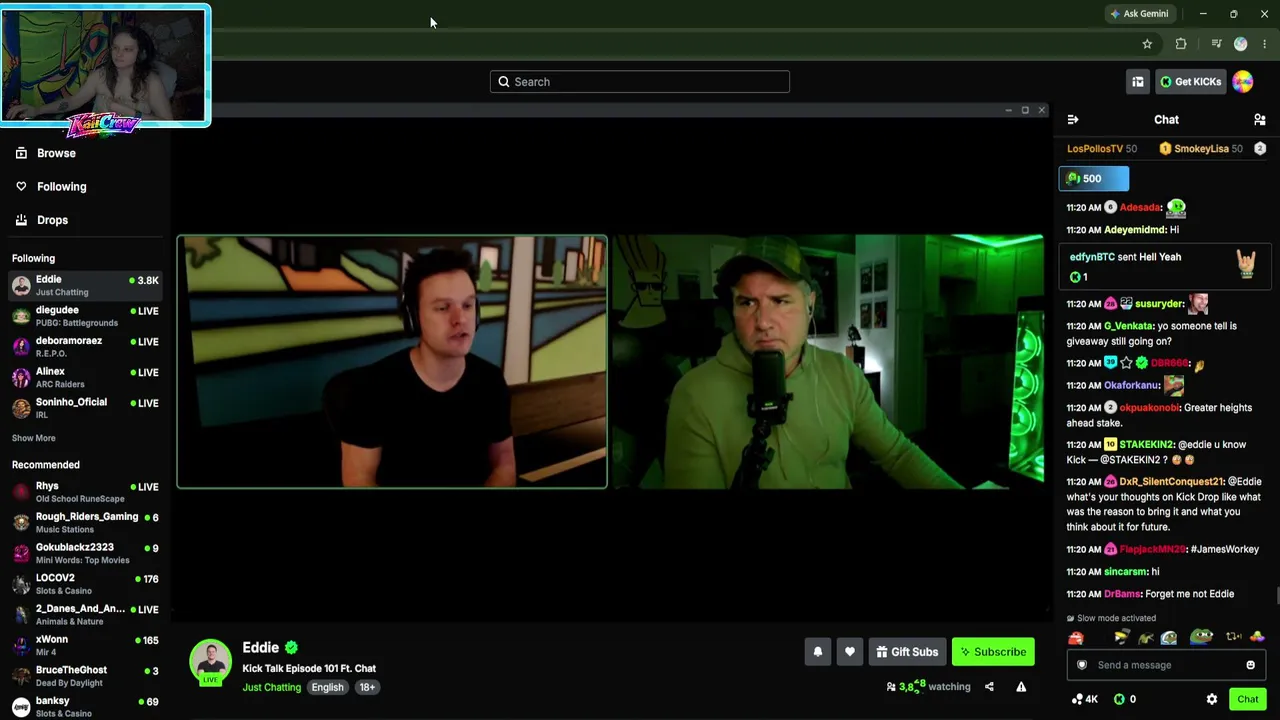Select the Pepe frog face quick emote
The height and width of the screenshot is (720, 1280).
[1201, 638]
